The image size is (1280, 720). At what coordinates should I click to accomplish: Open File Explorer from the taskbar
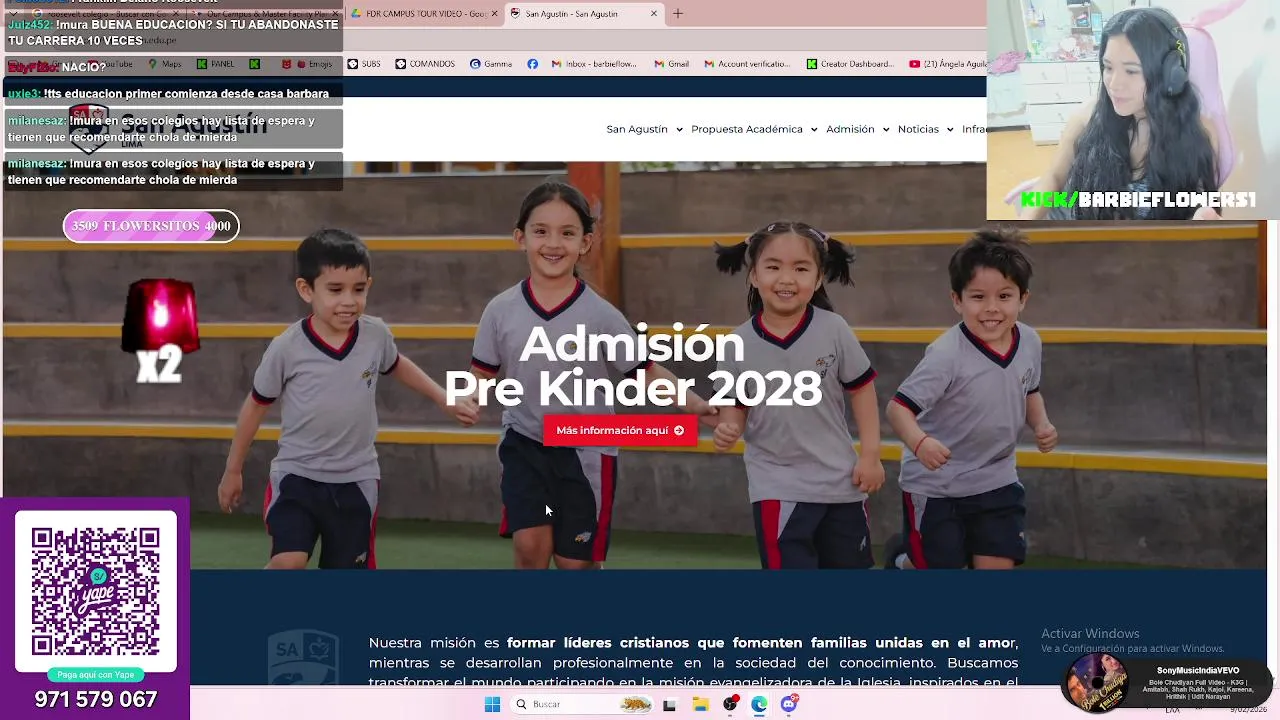(x=700, y=704)
